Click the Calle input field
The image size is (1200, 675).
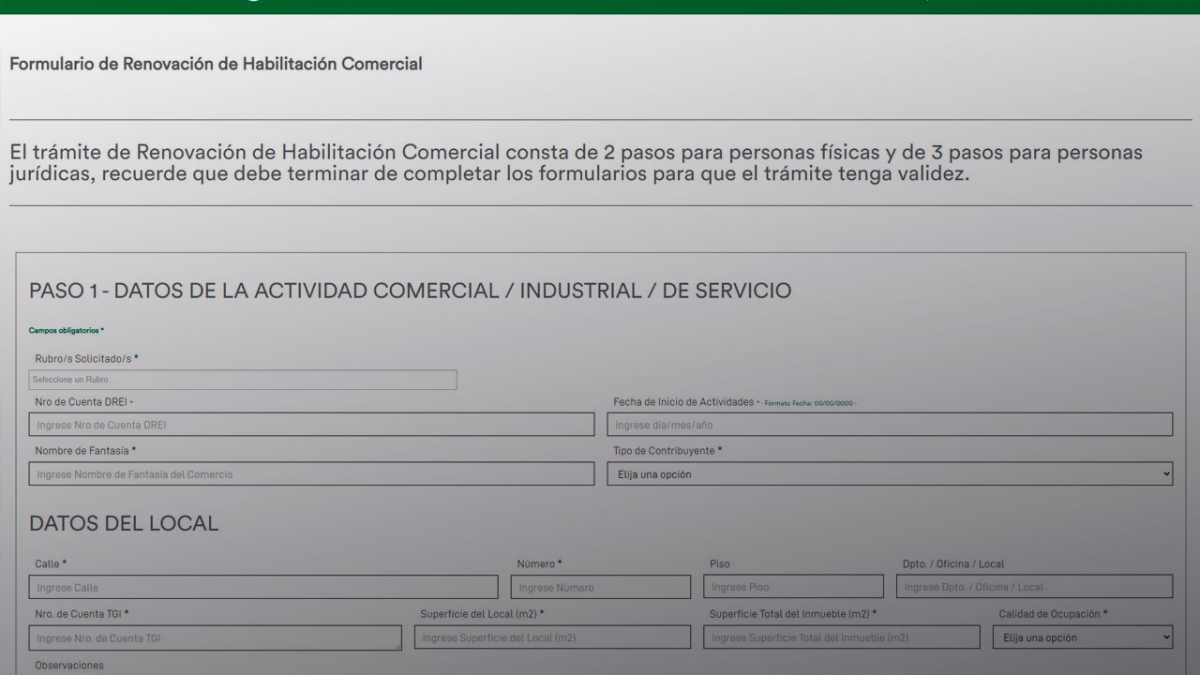coord(263,587)
